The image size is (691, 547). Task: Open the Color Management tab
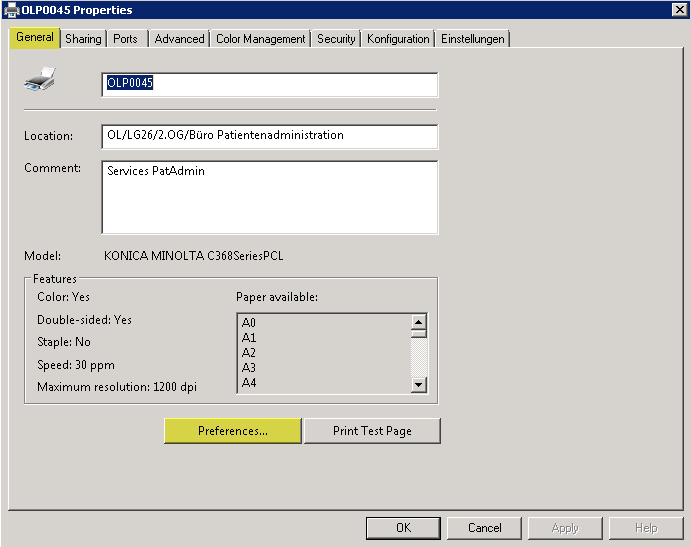[x=261, y=39]
